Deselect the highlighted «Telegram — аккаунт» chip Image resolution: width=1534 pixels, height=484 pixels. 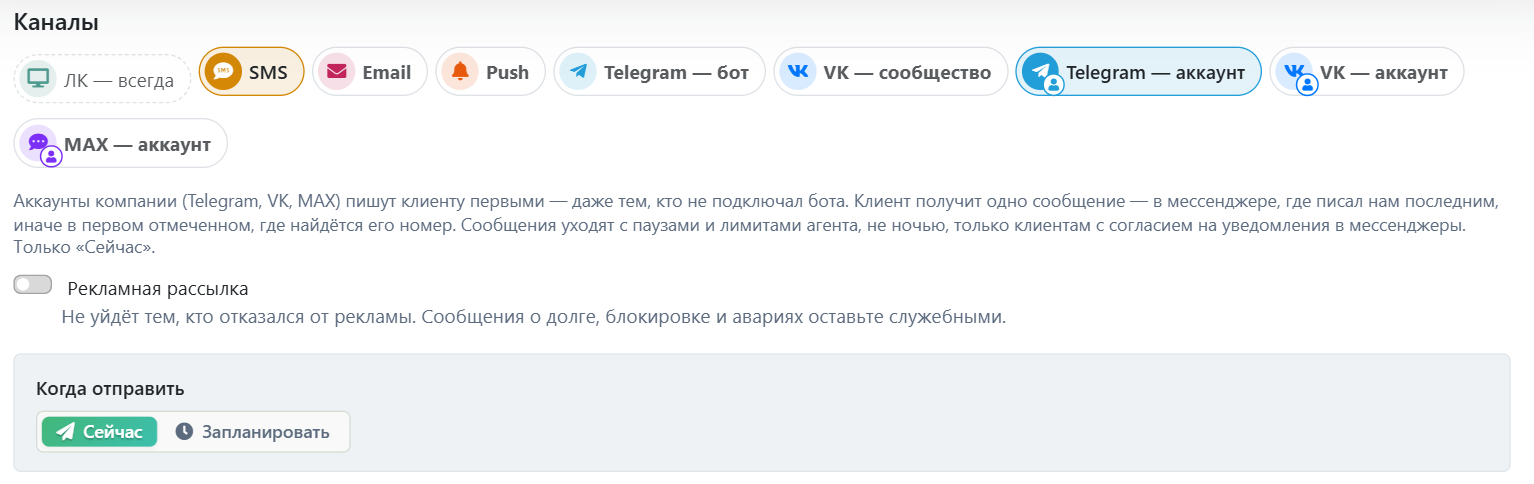pos(1139,72)
